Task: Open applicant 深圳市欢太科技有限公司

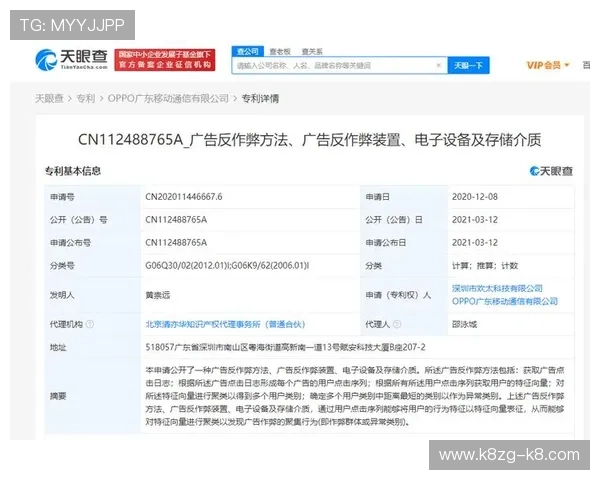Action: pyautogui.click(x=497, y=288)
